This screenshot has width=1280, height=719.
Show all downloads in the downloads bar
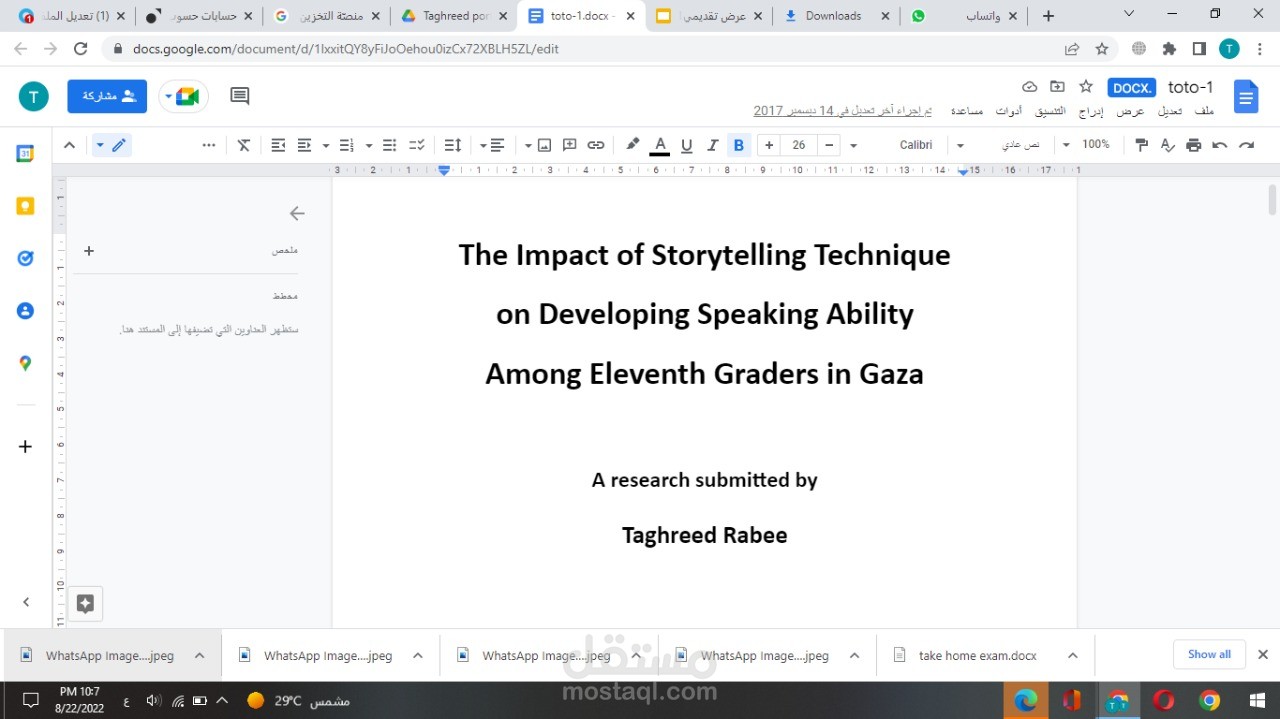[1209, 655]
